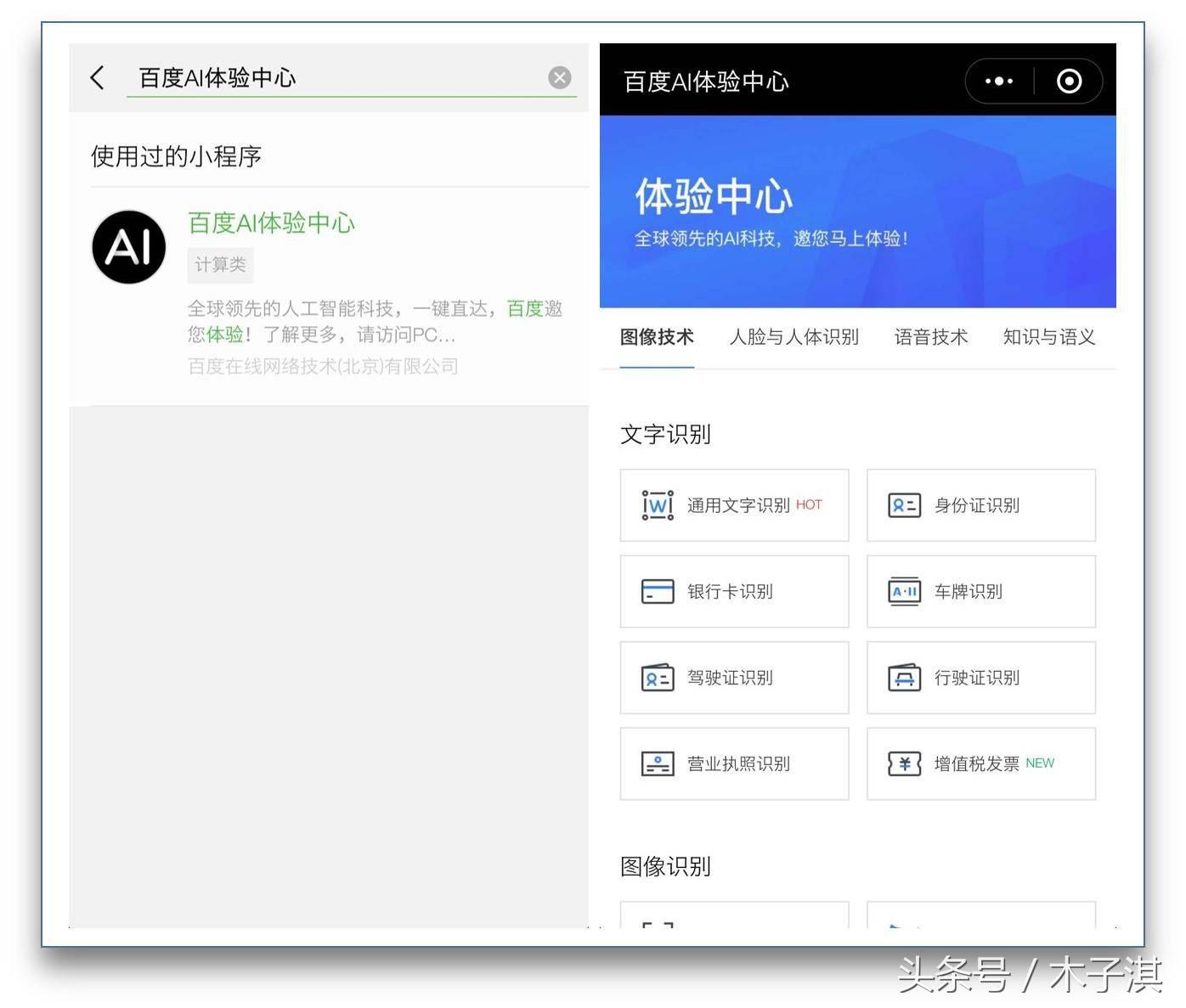Click the search input field
Image resolution: width=1186 pixels, height=1008 pixels.
pos(340,77)
